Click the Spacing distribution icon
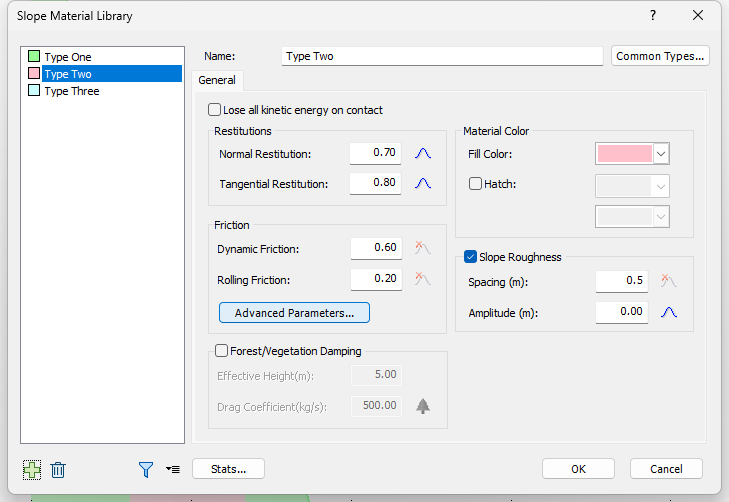Viewport: 729px width, 502px height. [670, 281]
